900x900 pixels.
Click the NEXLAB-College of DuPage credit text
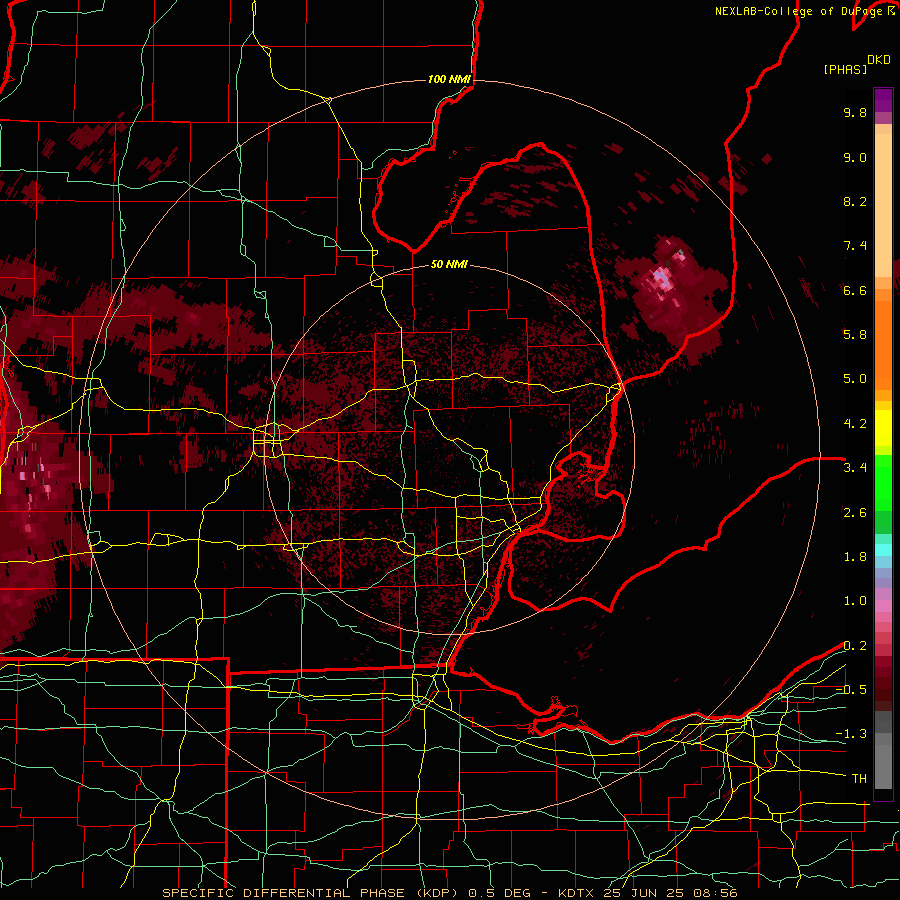[805, 11]
